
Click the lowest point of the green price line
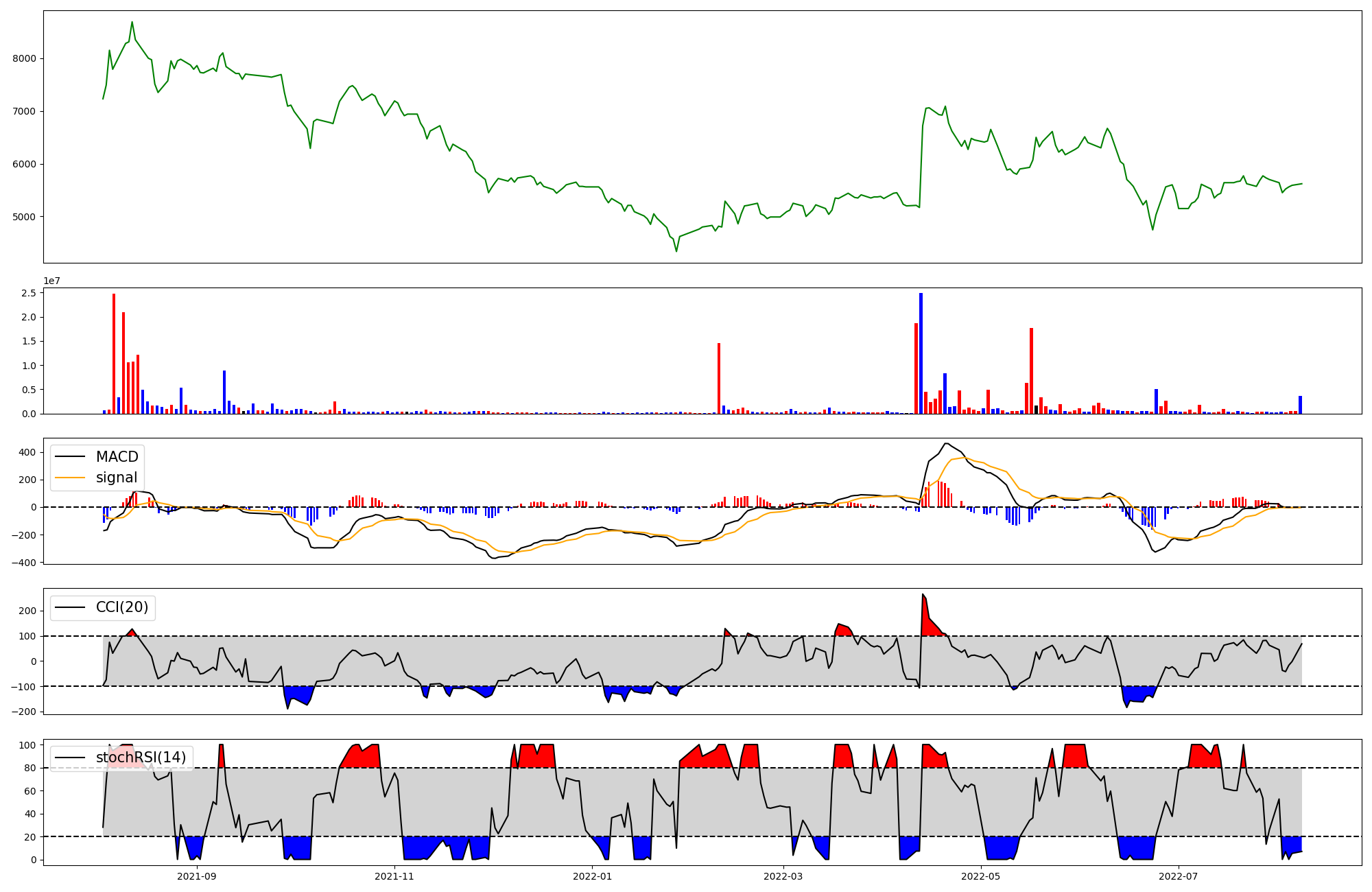(x=676, y=251)
